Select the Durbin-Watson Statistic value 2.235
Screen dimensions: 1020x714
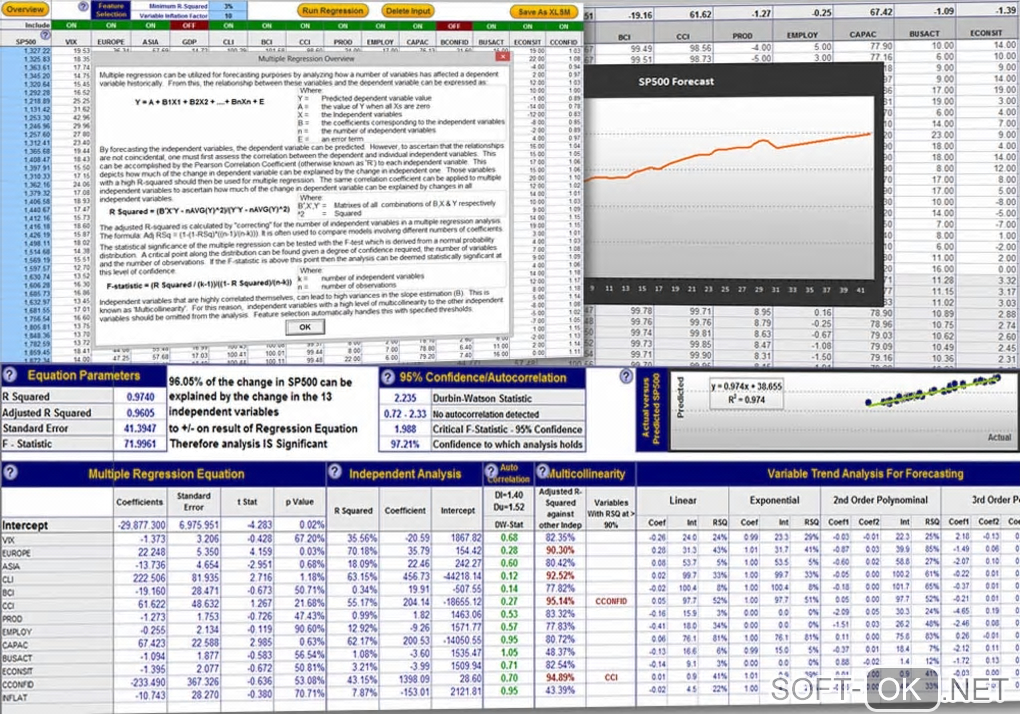tap(405, 398)
